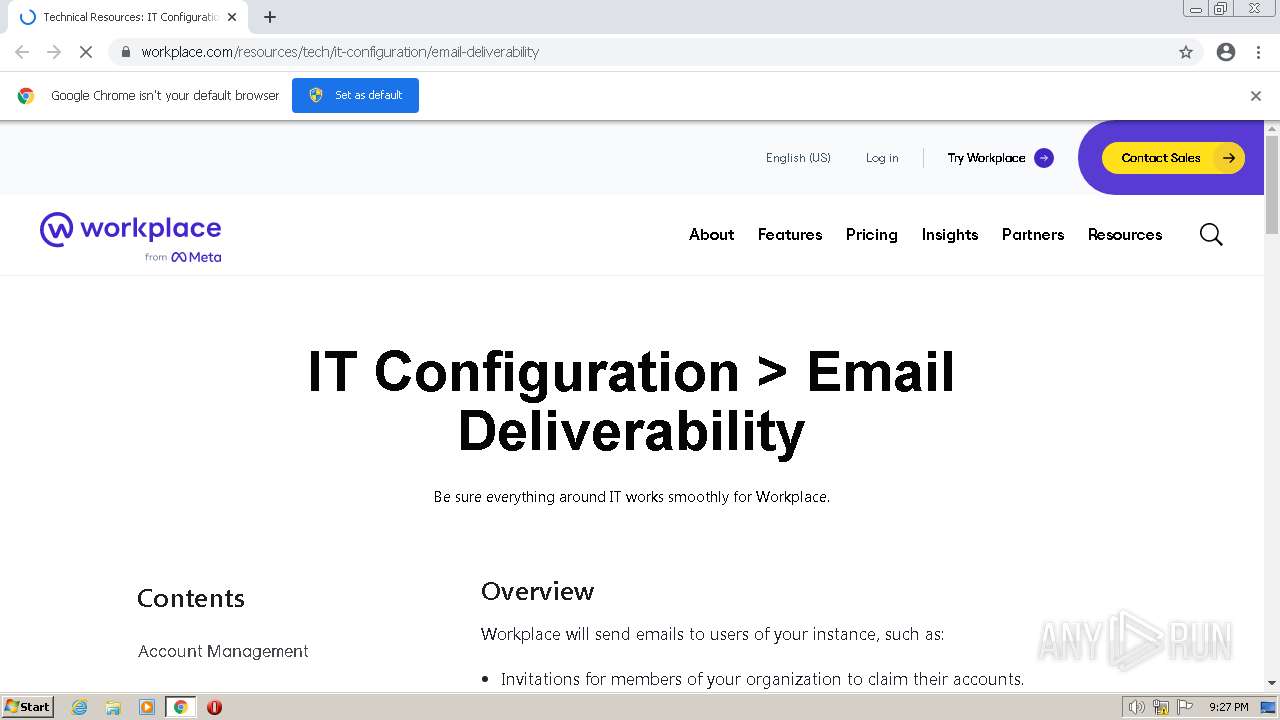This screenshot has width=1280, height=720.
Task: Click the network tray icon
Action: (x=1161, y=707)
